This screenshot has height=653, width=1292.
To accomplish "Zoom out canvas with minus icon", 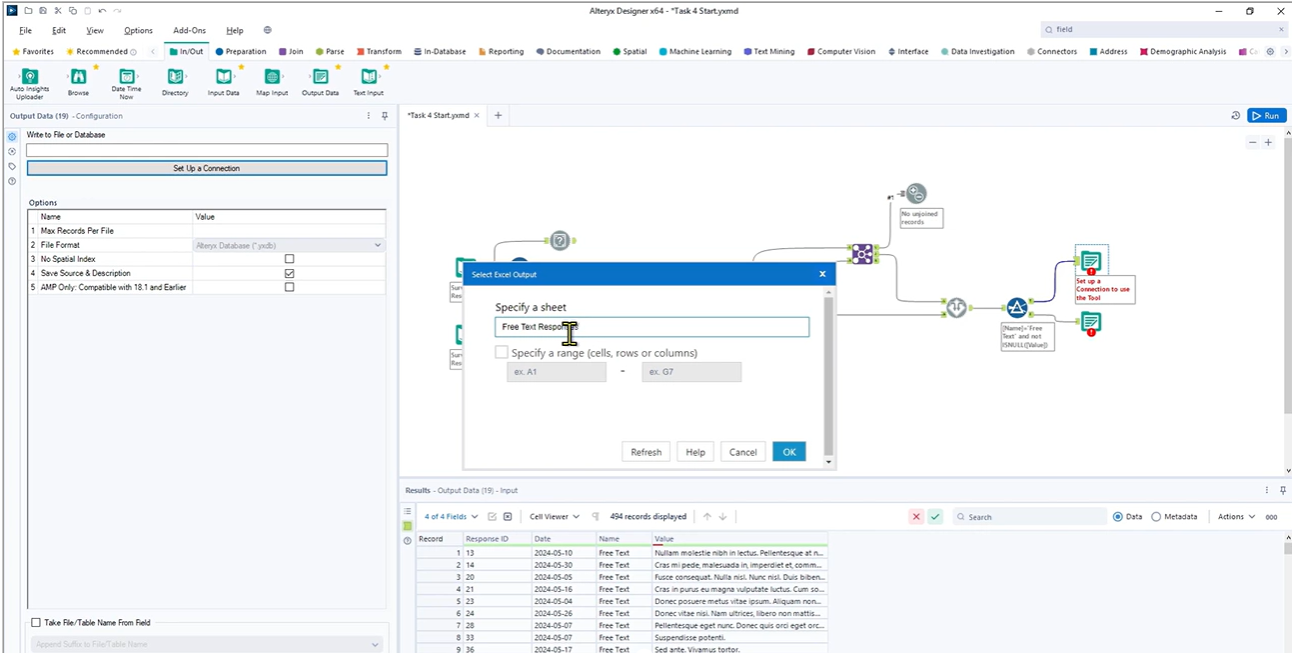I will pyautogui.click(x=1252, y=143).
